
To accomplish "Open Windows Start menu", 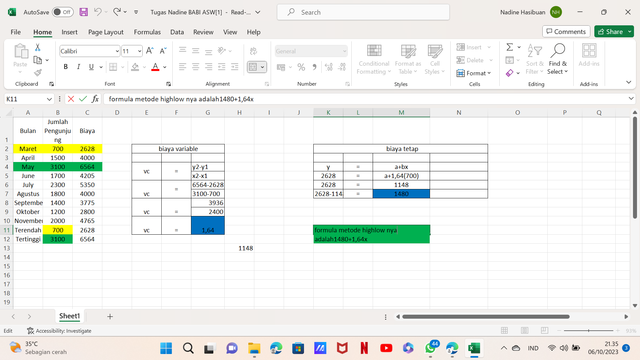I will point(166,348).
